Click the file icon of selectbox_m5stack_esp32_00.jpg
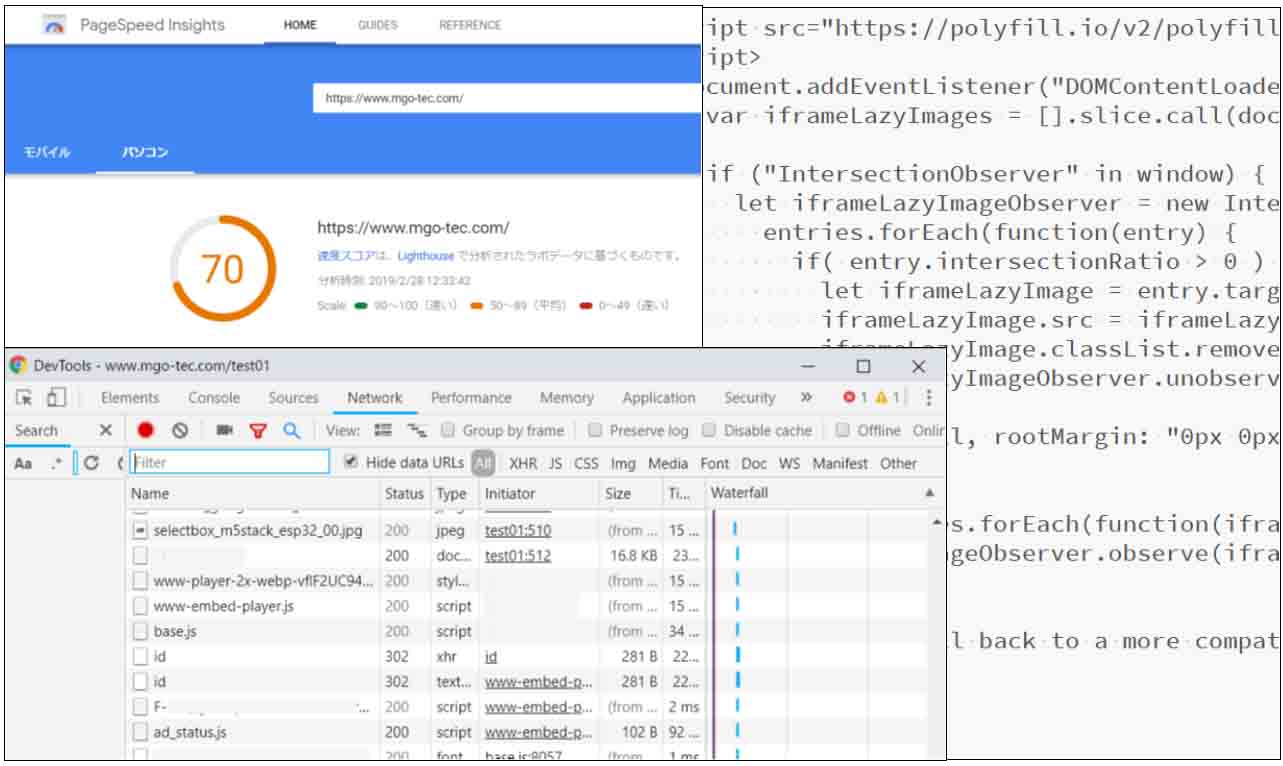1283x766 pixels. click(141, 531)
